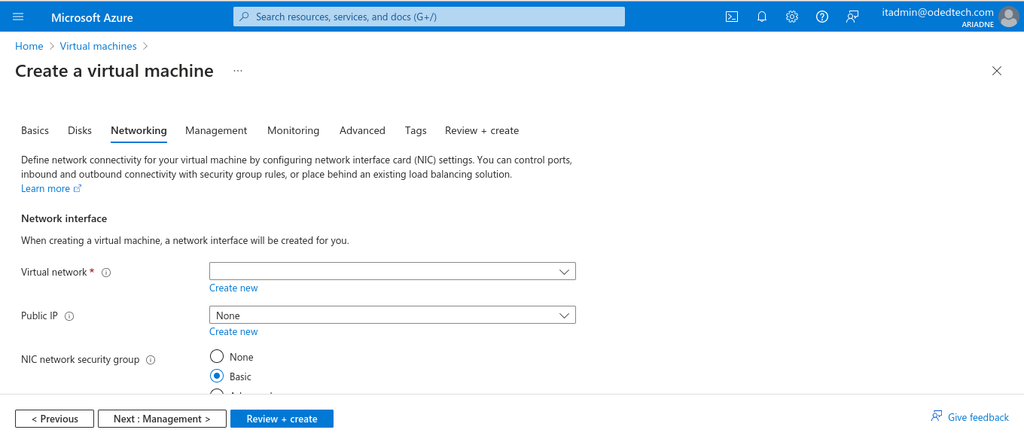Screen dimensions: 1024x445
Task: Click Create new under Virtual network
Action: coord(233,288)
